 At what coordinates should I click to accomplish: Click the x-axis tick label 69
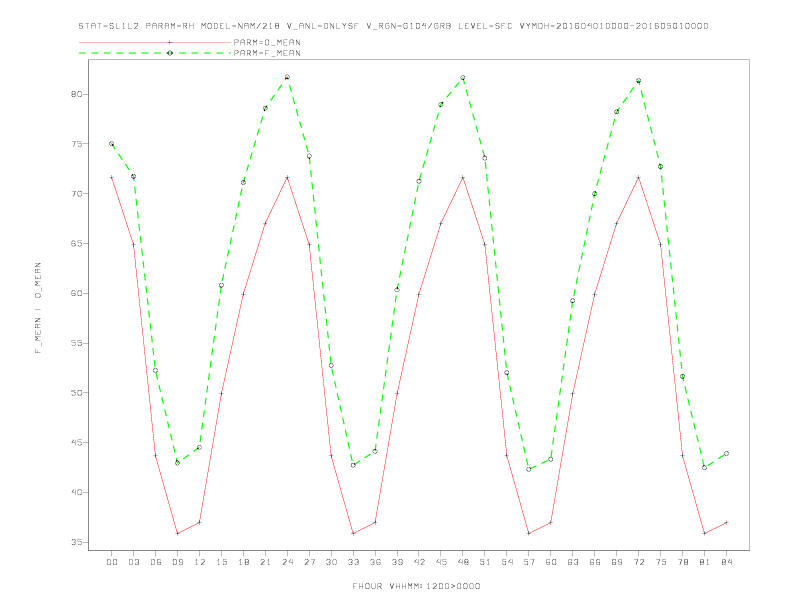tap(617, 562)
